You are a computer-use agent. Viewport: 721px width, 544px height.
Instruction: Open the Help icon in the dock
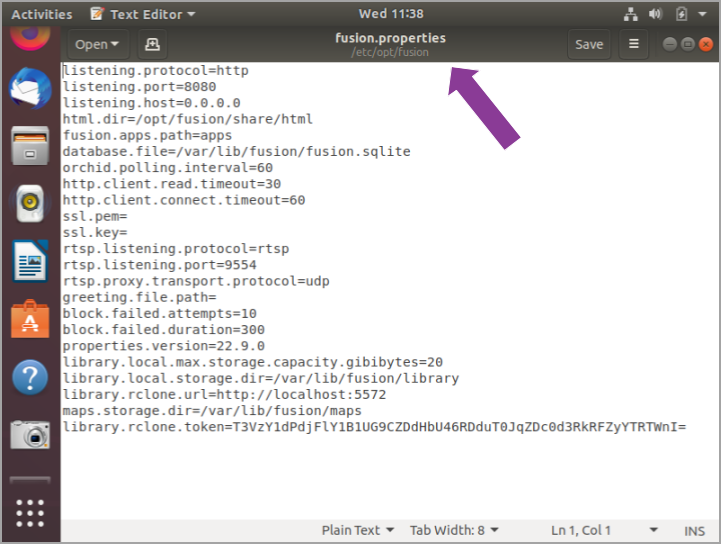click(x=30, y=378)
